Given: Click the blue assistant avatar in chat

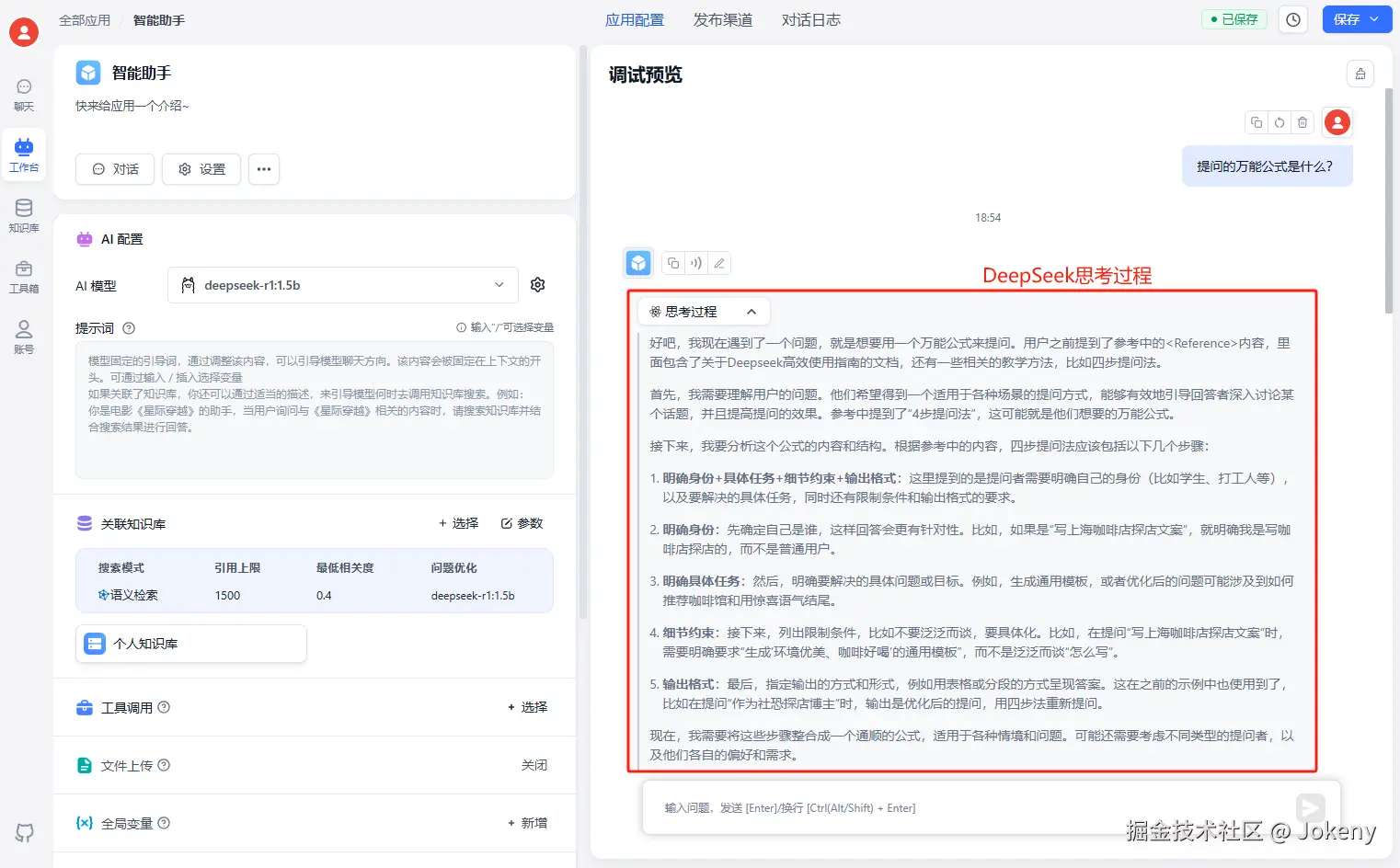Looking at the screenshot, I should [x=638, y=263].
